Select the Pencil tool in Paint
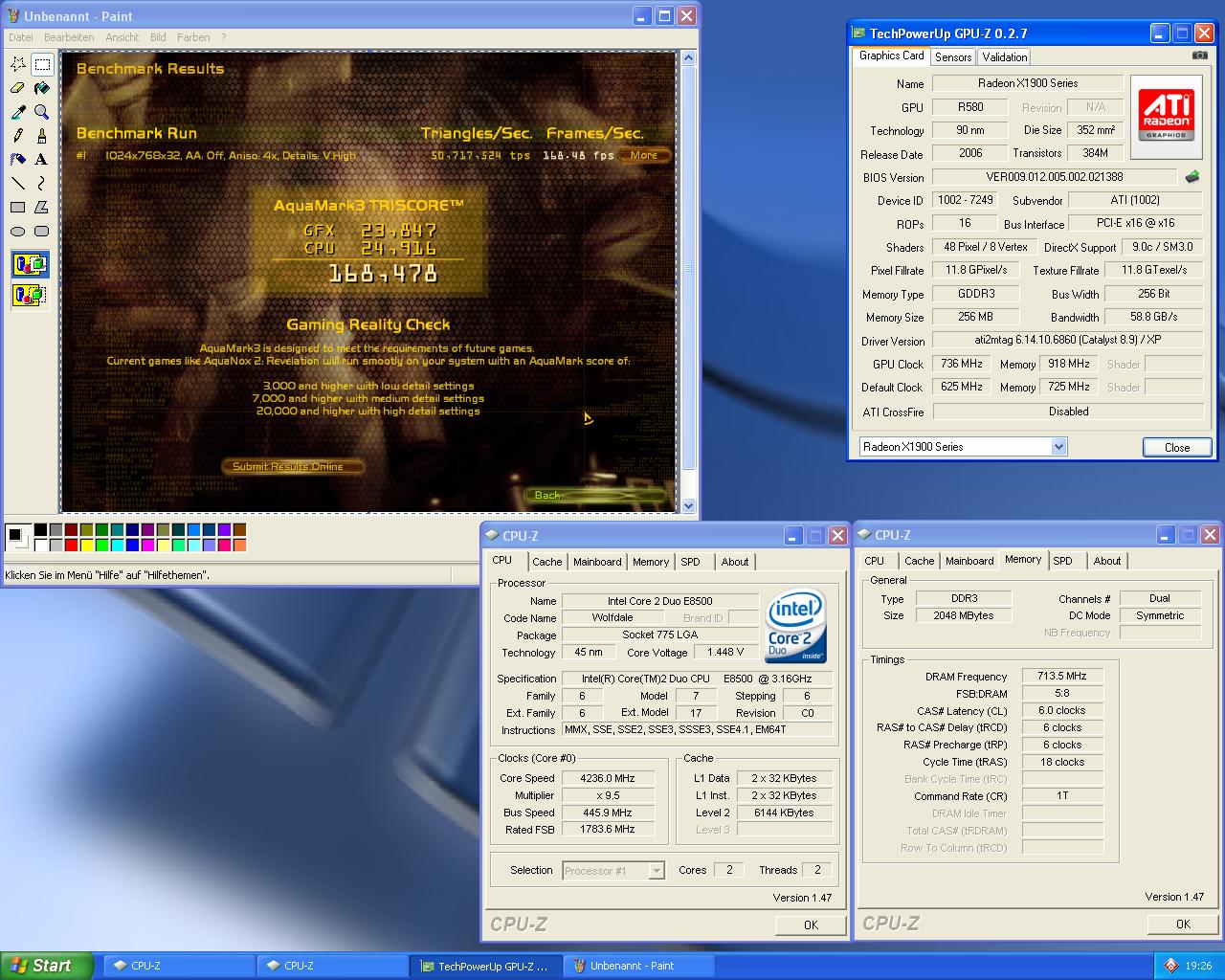 point(18,136)
